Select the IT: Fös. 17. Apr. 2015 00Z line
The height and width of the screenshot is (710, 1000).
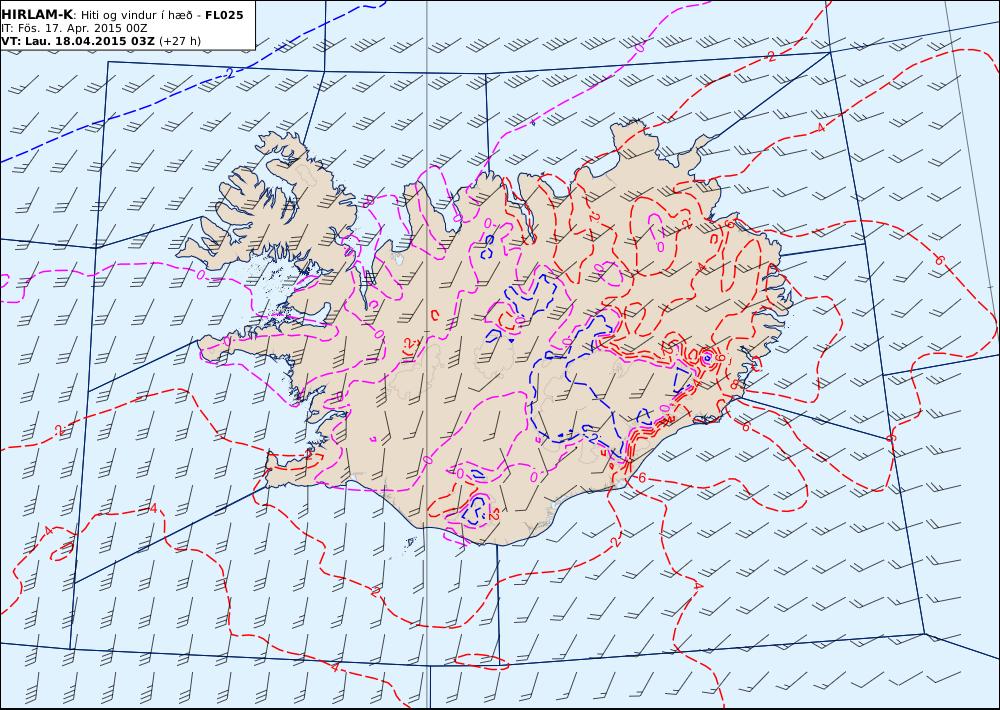74,28
